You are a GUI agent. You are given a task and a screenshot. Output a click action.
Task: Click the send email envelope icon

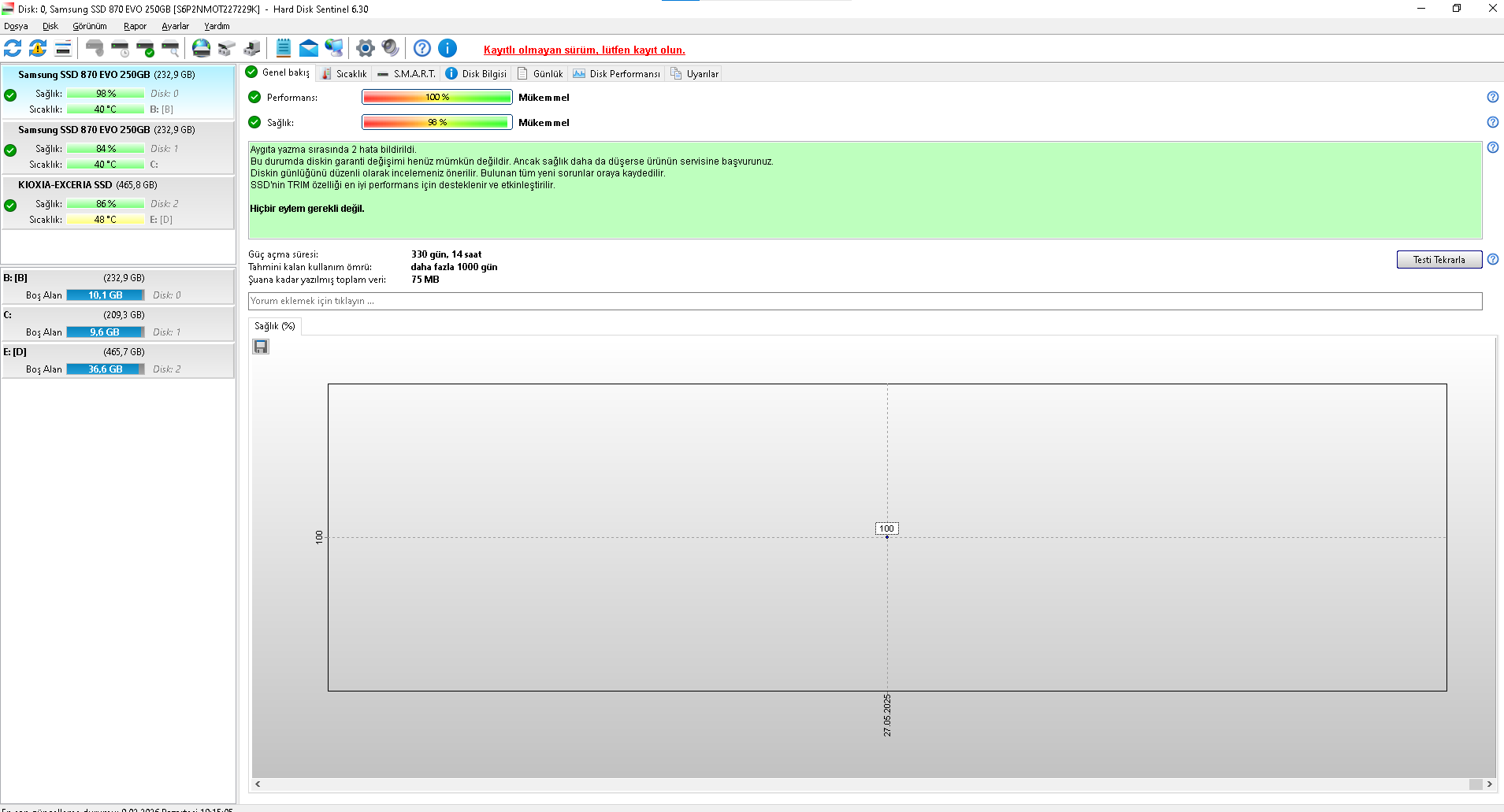click(309, 48)
